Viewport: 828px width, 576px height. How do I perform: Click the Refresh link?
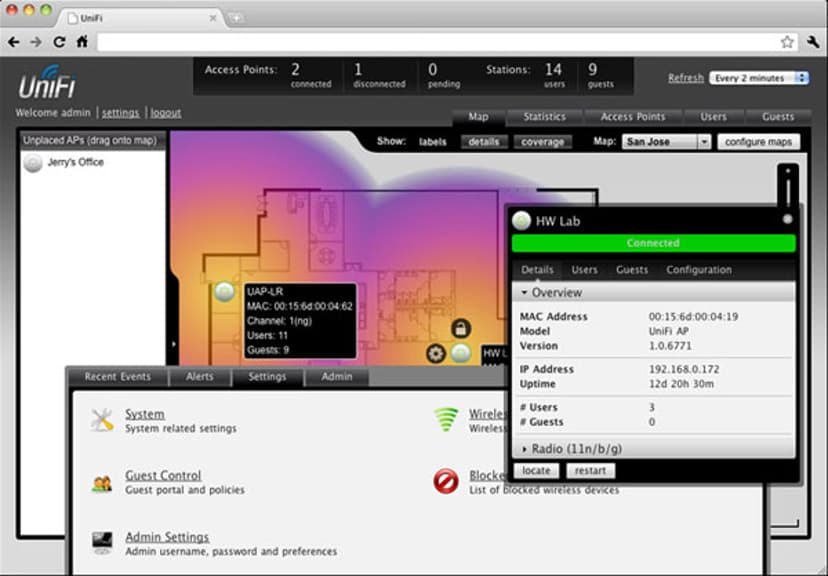pos(685,78)
